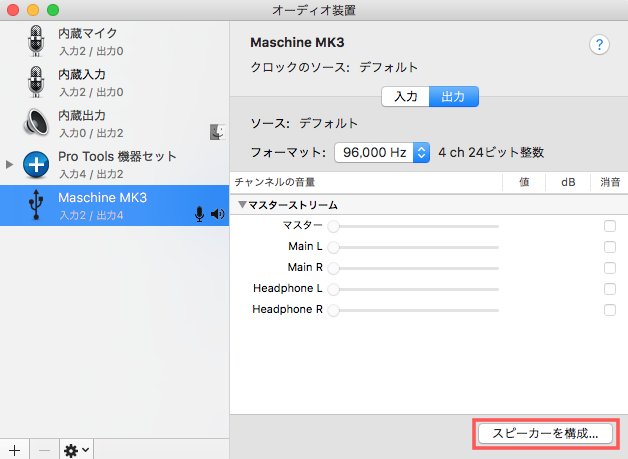Click the Main R volume slider
628x459 pixels.
413,268
